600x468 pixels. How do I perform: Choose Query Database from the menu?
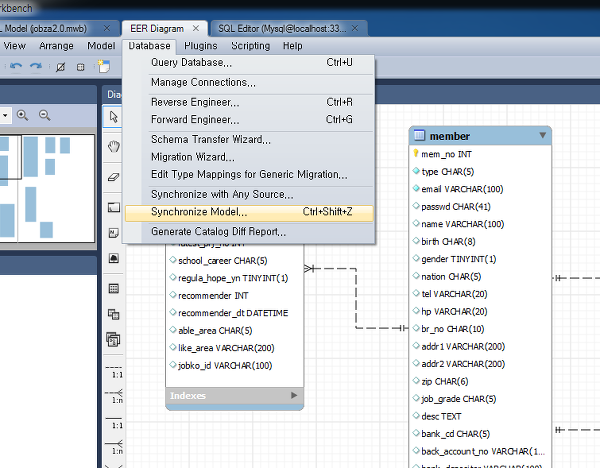(249, 62)
